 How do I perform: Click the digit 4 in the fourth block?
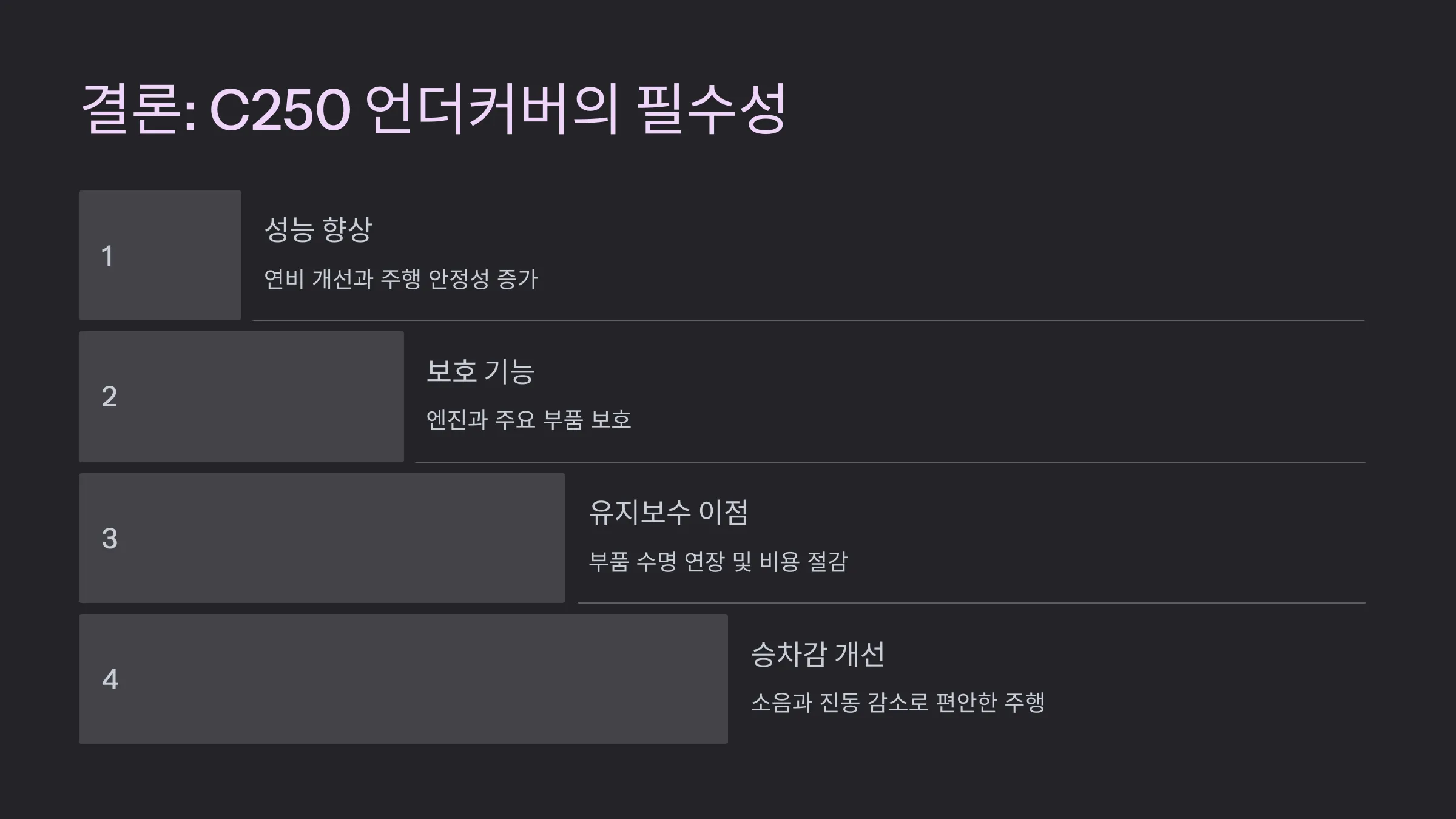coord(110,679)
